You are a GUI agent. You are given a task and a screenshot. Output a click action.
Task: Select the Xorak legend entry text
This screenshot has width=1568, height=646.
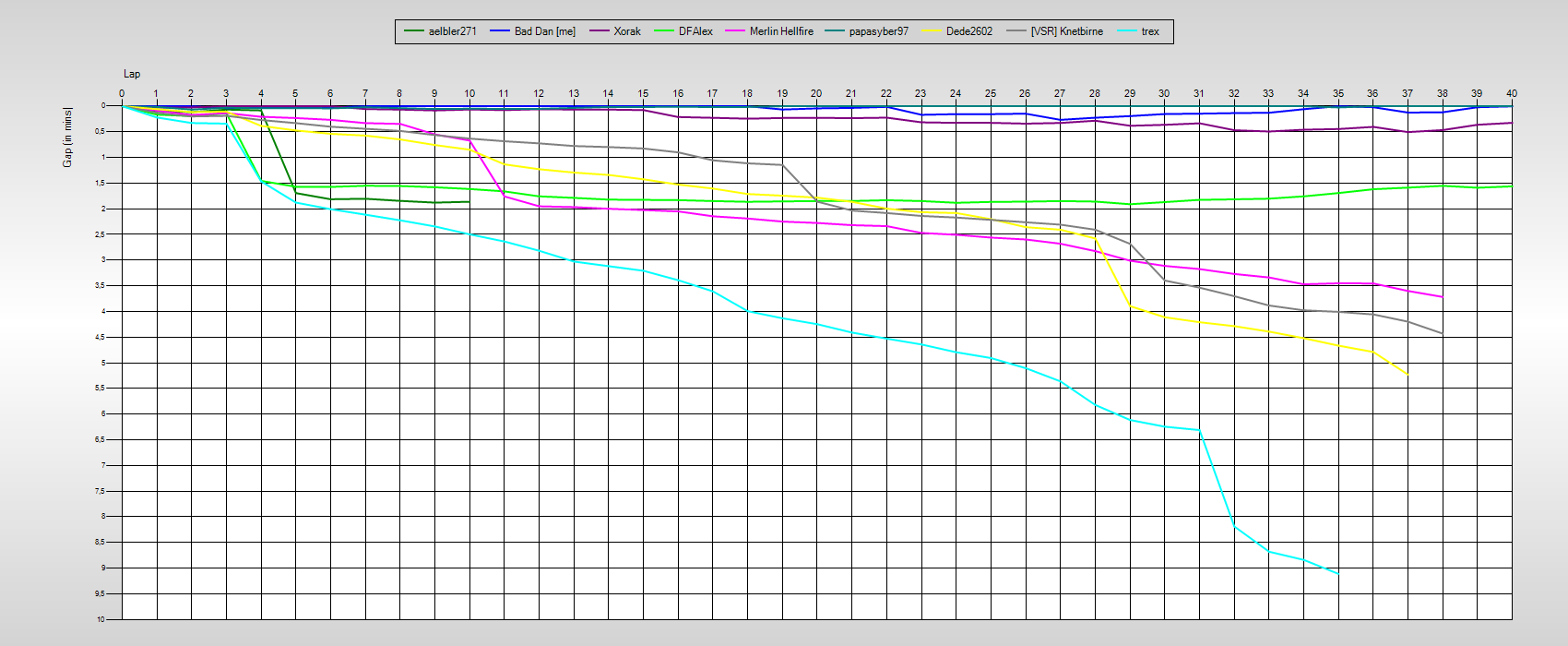[627, 31]
